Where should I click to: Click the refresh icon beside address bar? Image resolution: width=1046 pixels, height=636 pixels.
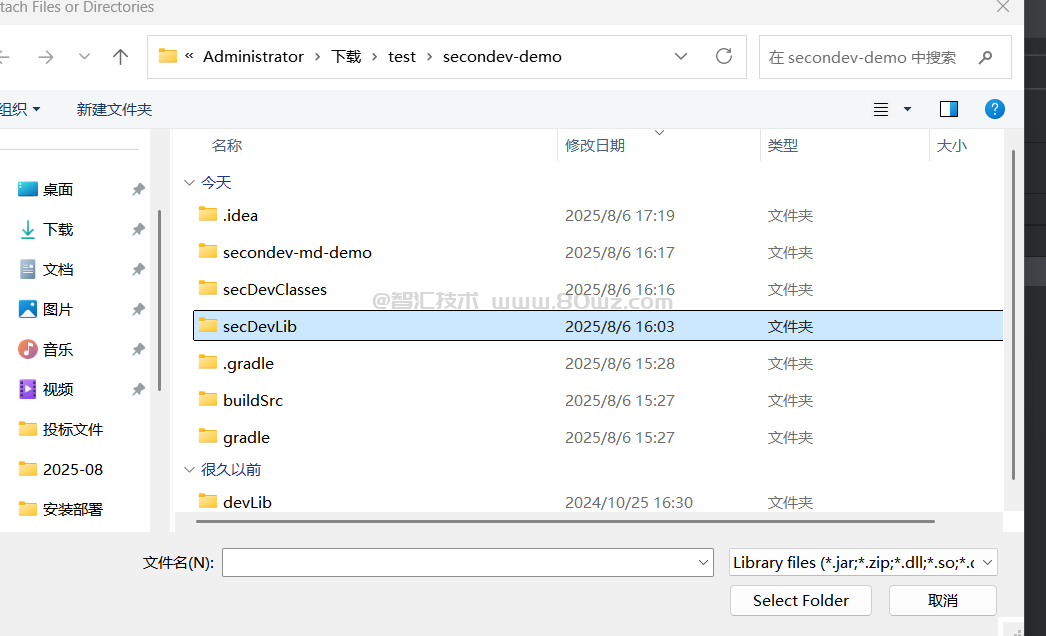click(x=724, y=57)
